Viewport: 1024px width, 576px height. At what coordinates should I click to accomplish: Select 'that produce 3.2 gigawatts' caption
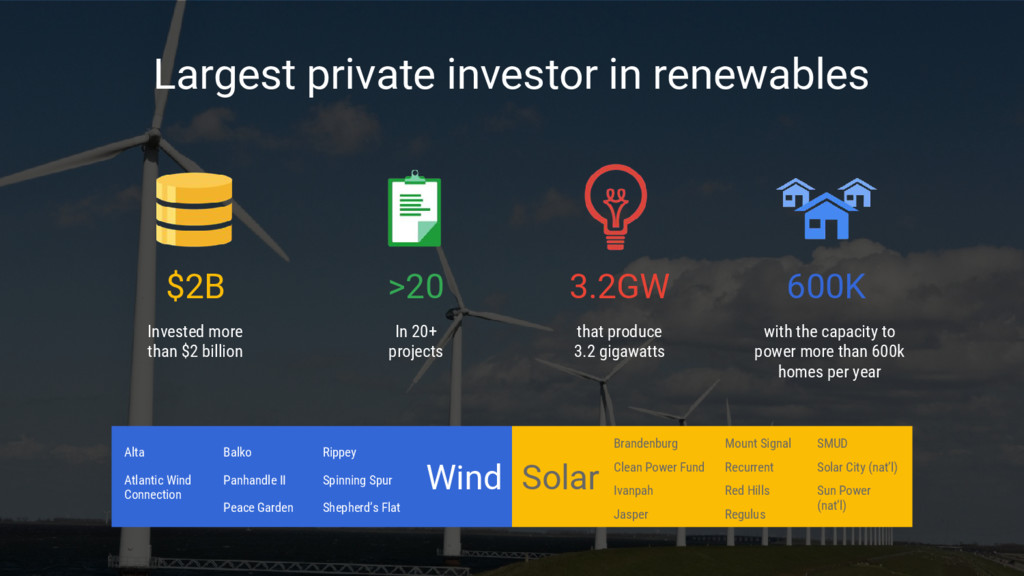619,342
